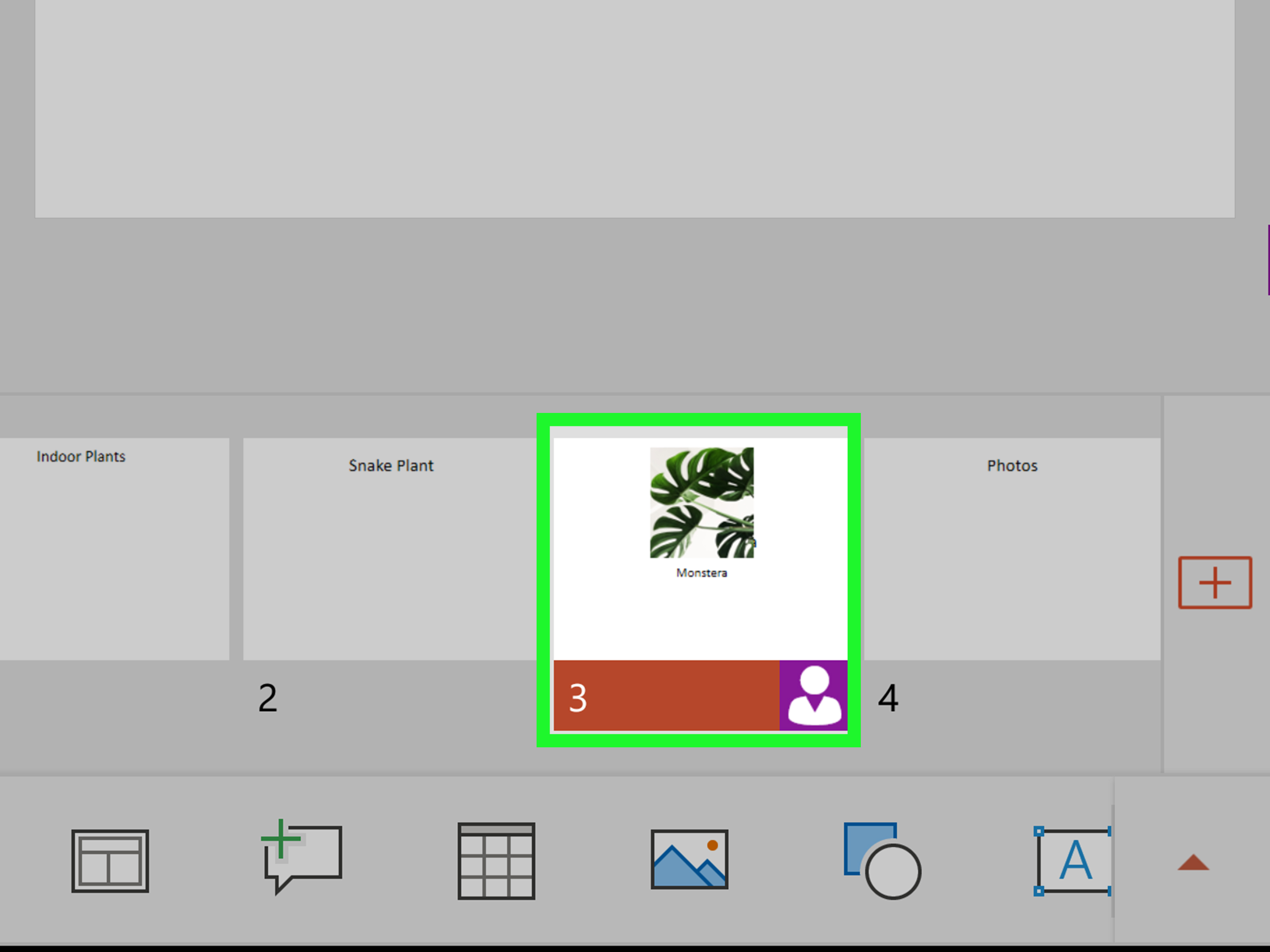The height and width of the screenshot is (952, 1270).
Task: Click the slide number 4 label
Action: coord(888,698)
